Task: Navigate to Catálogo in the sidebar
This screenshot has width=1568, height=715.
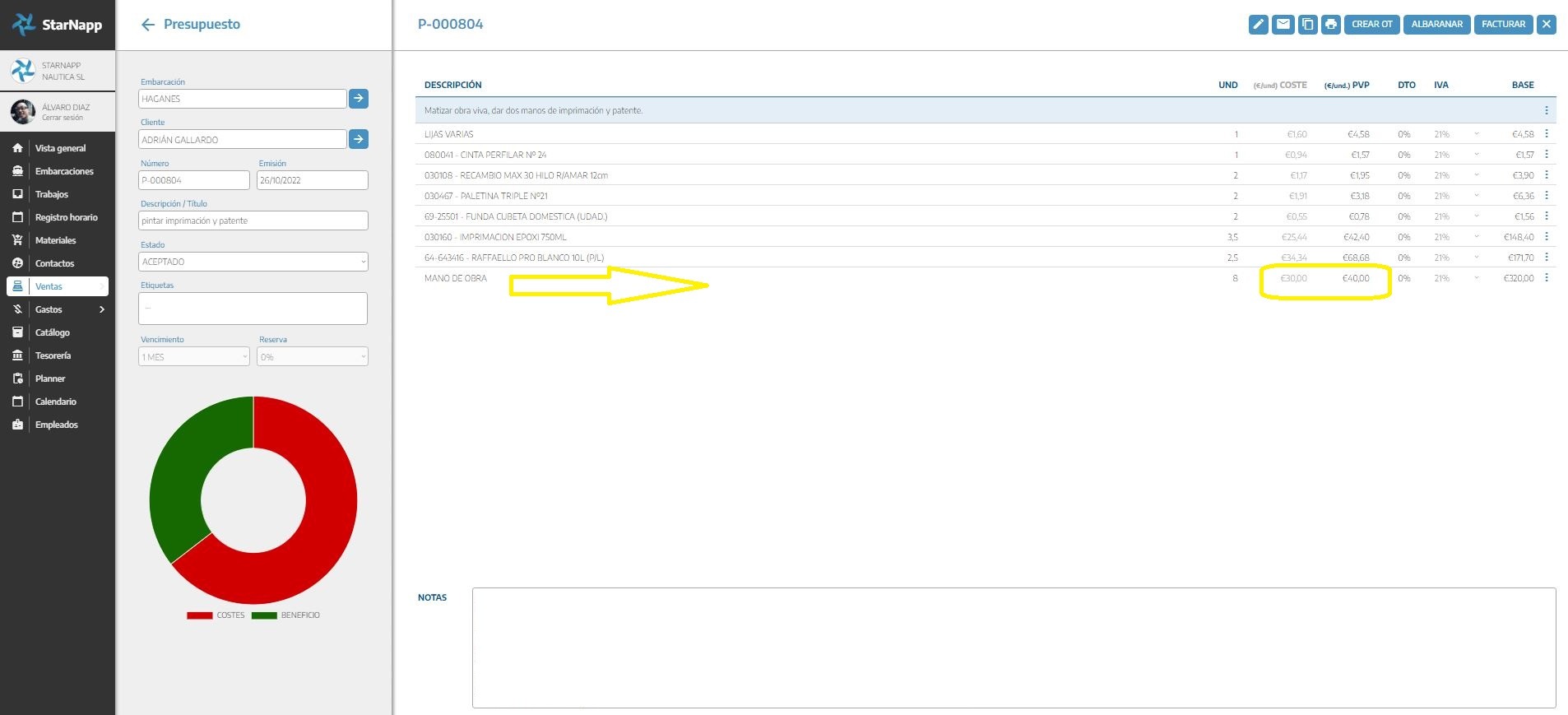Action: (53, 332)
